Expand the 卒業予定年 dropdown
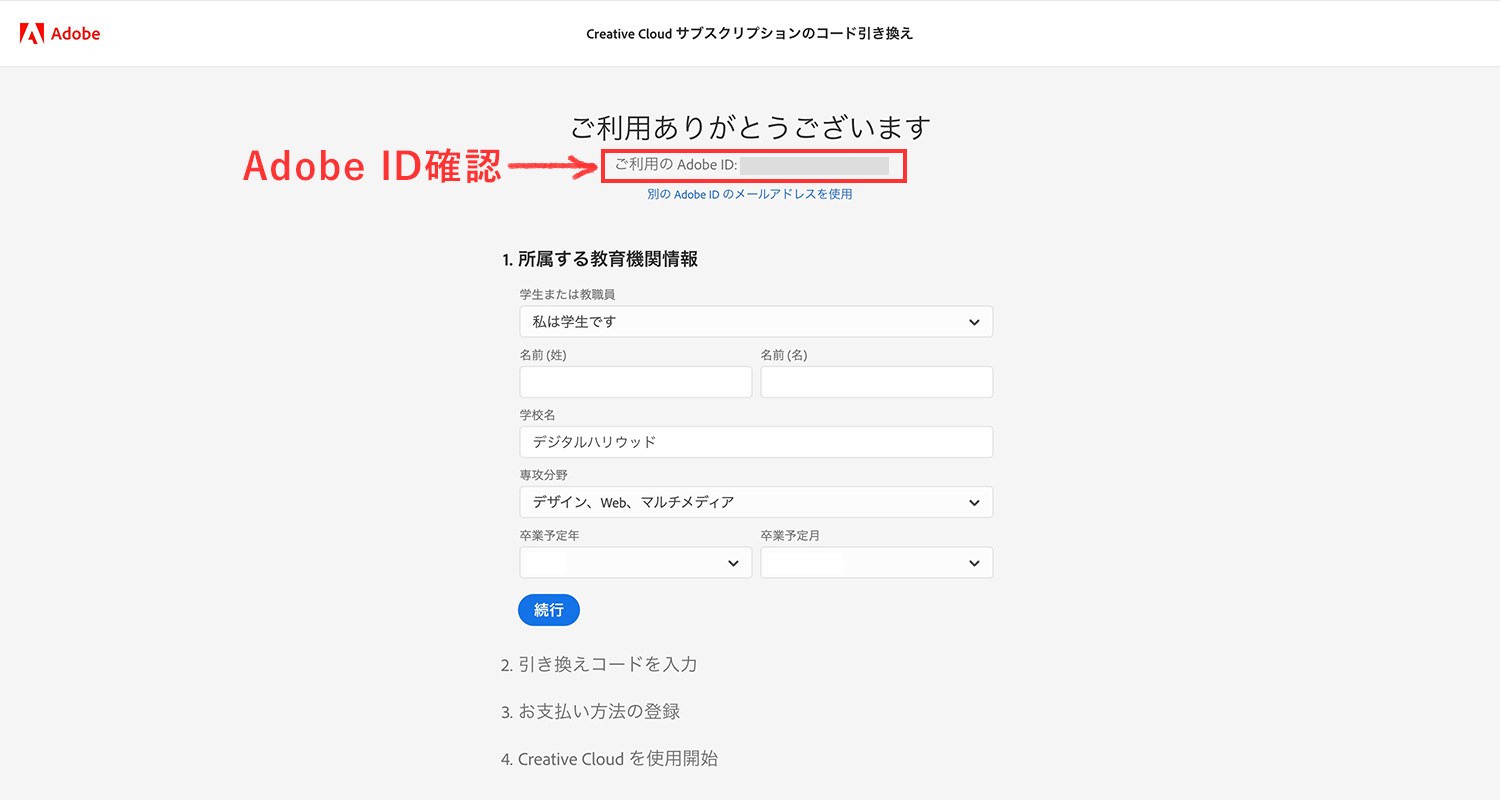Viewport: 1500px width, 800px height. coord(636,563)
